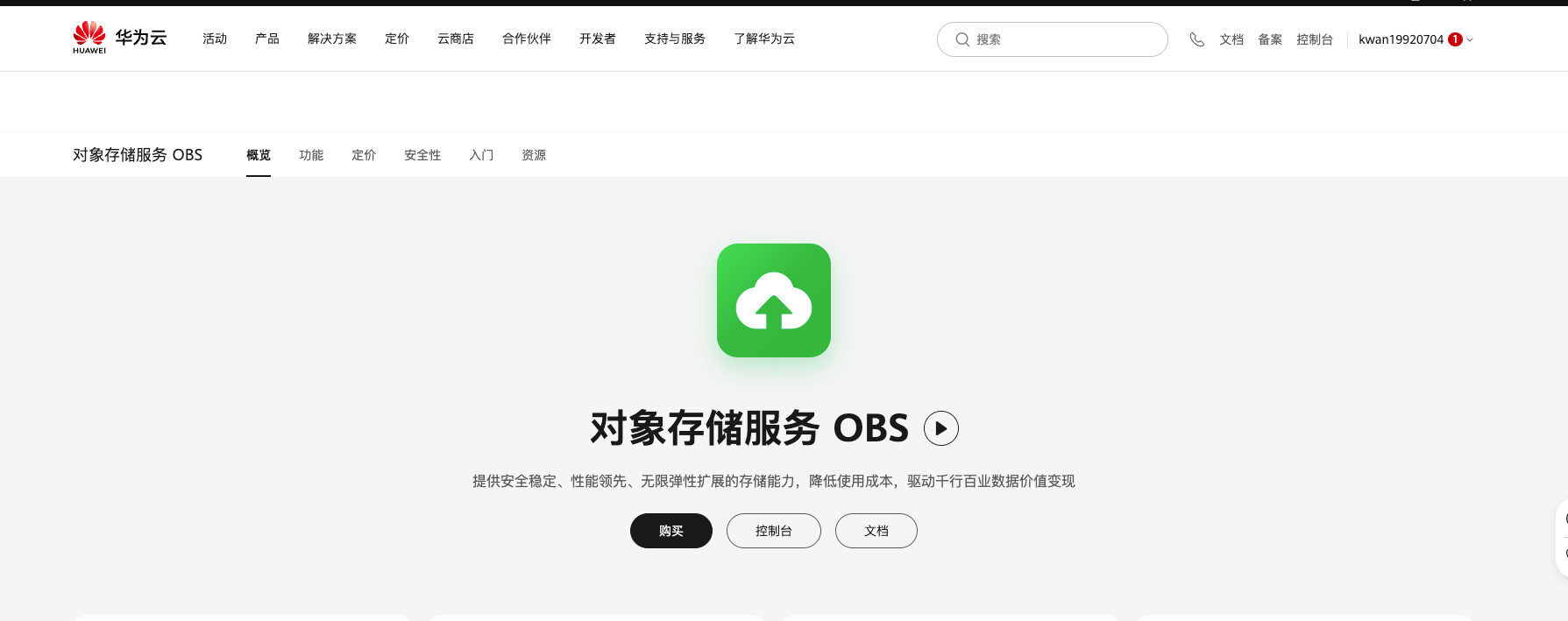Play the OBS intro video
The image size is (1568, 621).
point(940,428)
